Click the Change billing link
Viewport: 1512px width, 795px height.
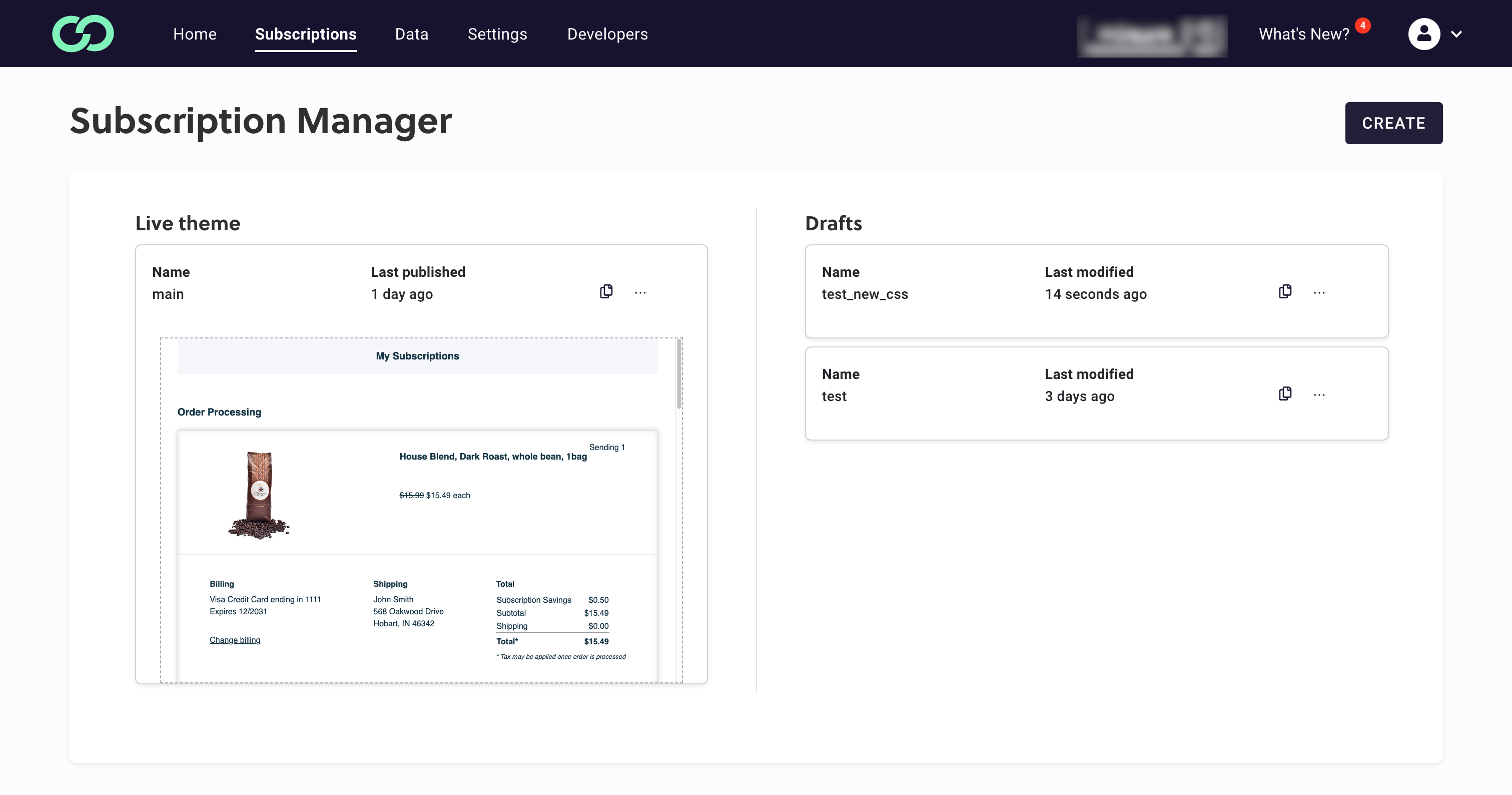point(235,640)
